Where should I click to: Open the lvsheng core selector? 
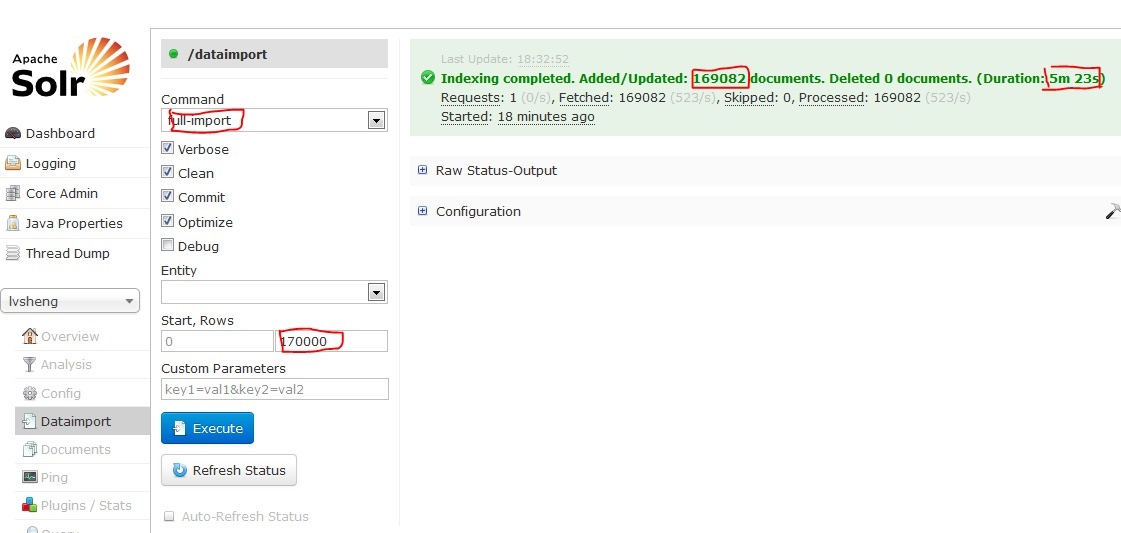pos(71,301)
